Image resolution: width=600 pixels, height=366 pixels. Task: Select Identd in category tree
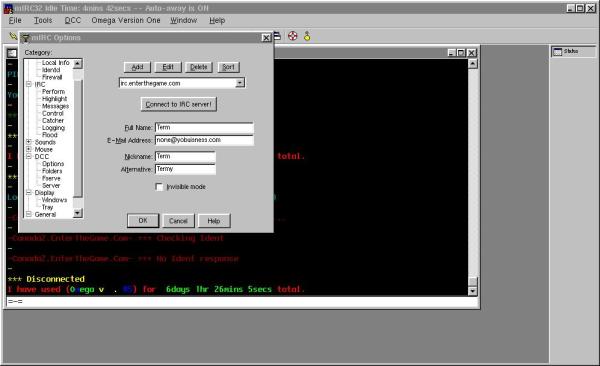coord(51,70)
